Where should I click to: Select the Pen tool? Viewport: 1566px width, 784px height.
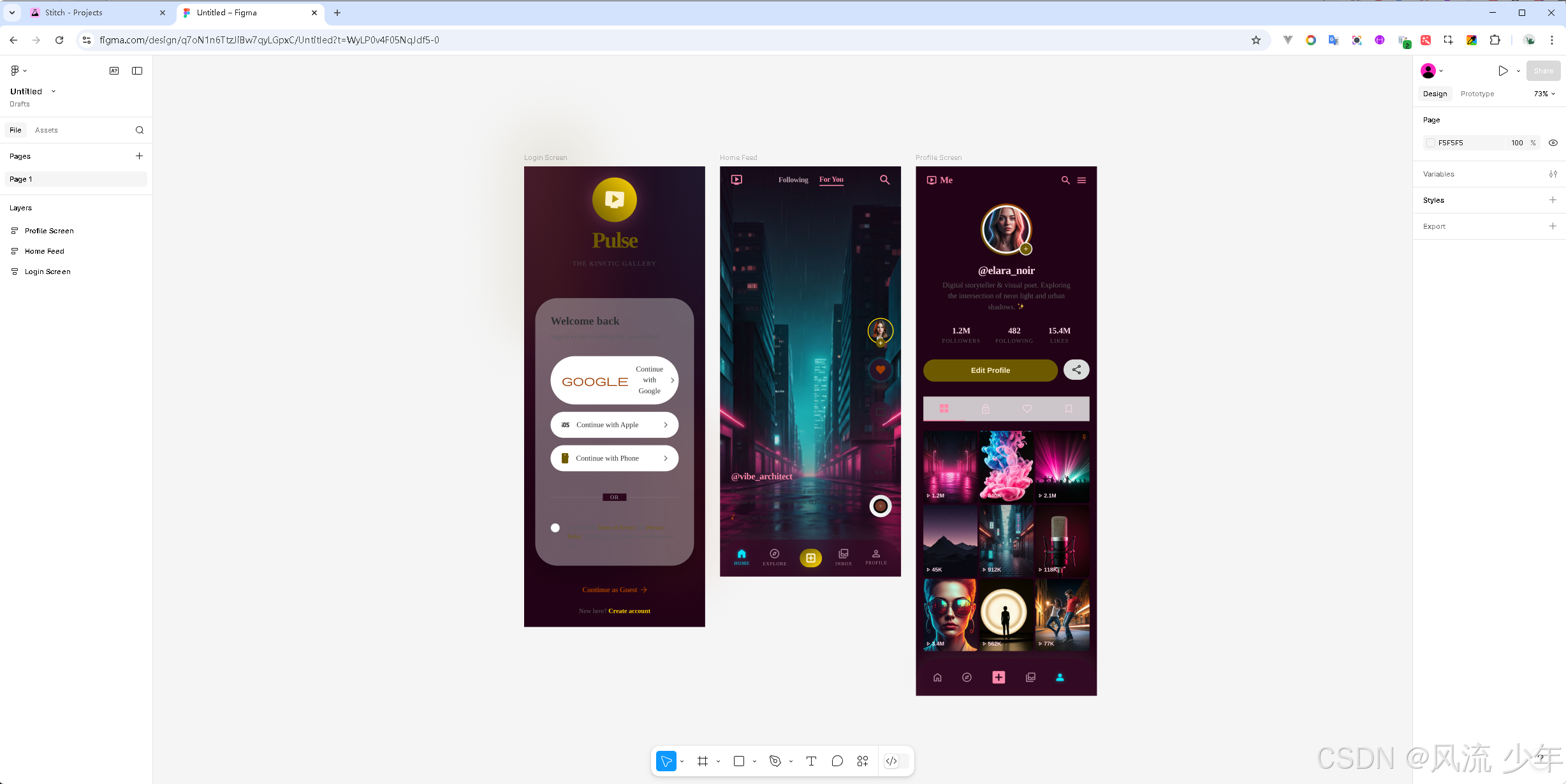coord(775,761)
